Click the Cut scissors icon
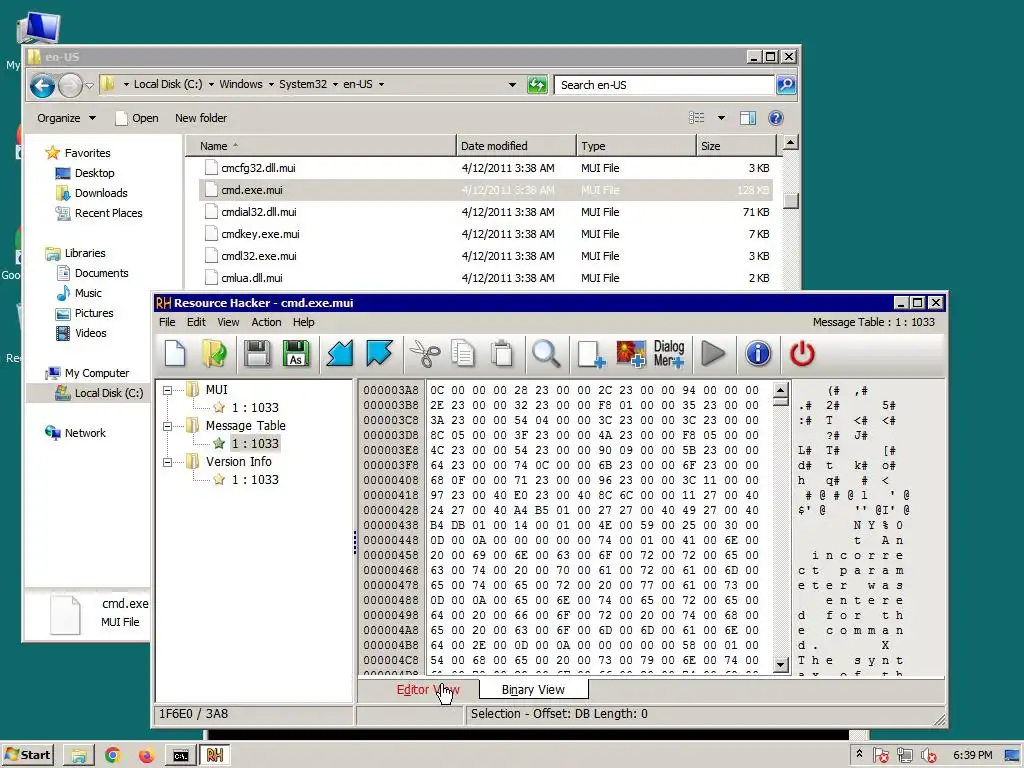Image resolution: width=1024 pixels, height=768 pixels. pos(424,353)
